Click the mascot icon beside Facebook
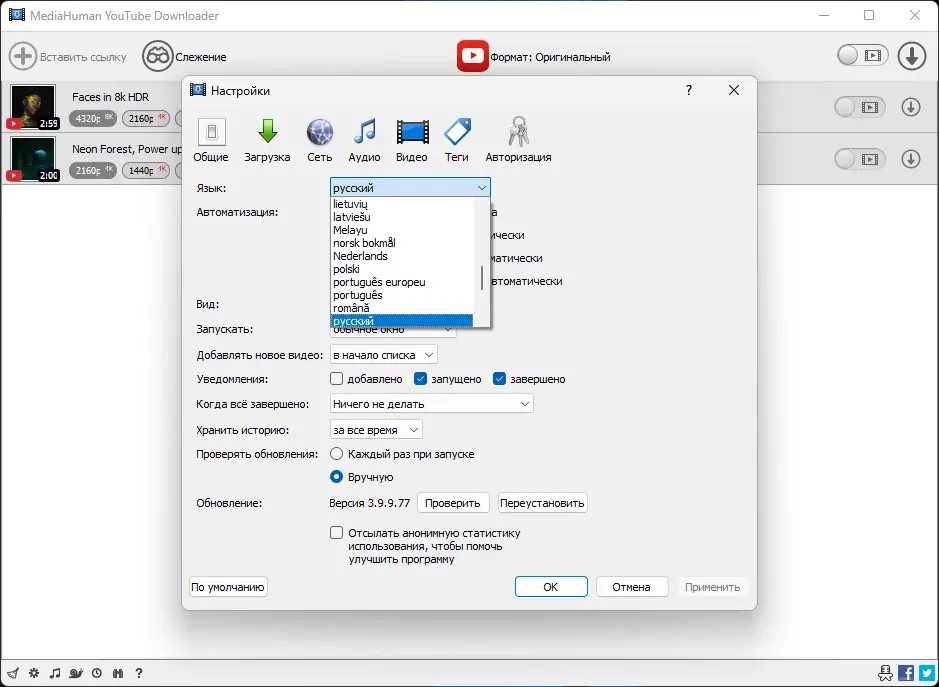 tap(885, 673)
